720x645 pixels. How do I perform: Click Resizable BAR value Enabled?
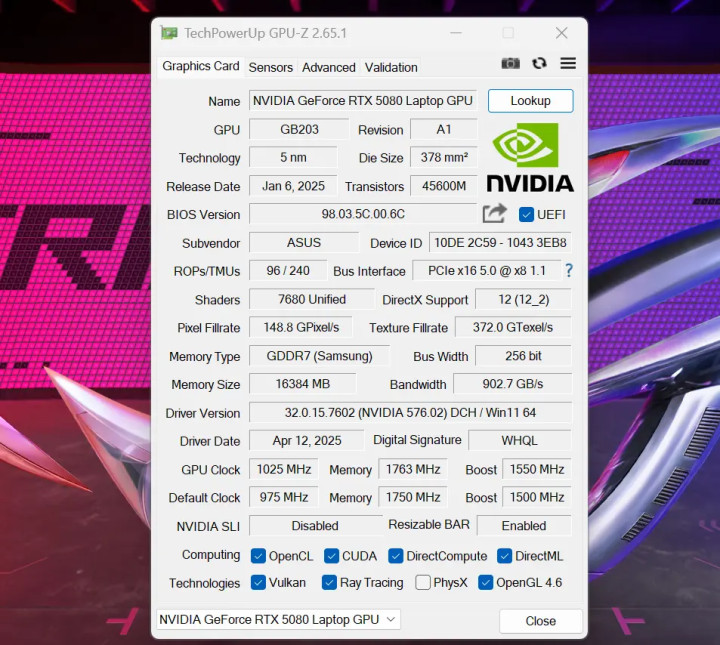coord(524,526)
